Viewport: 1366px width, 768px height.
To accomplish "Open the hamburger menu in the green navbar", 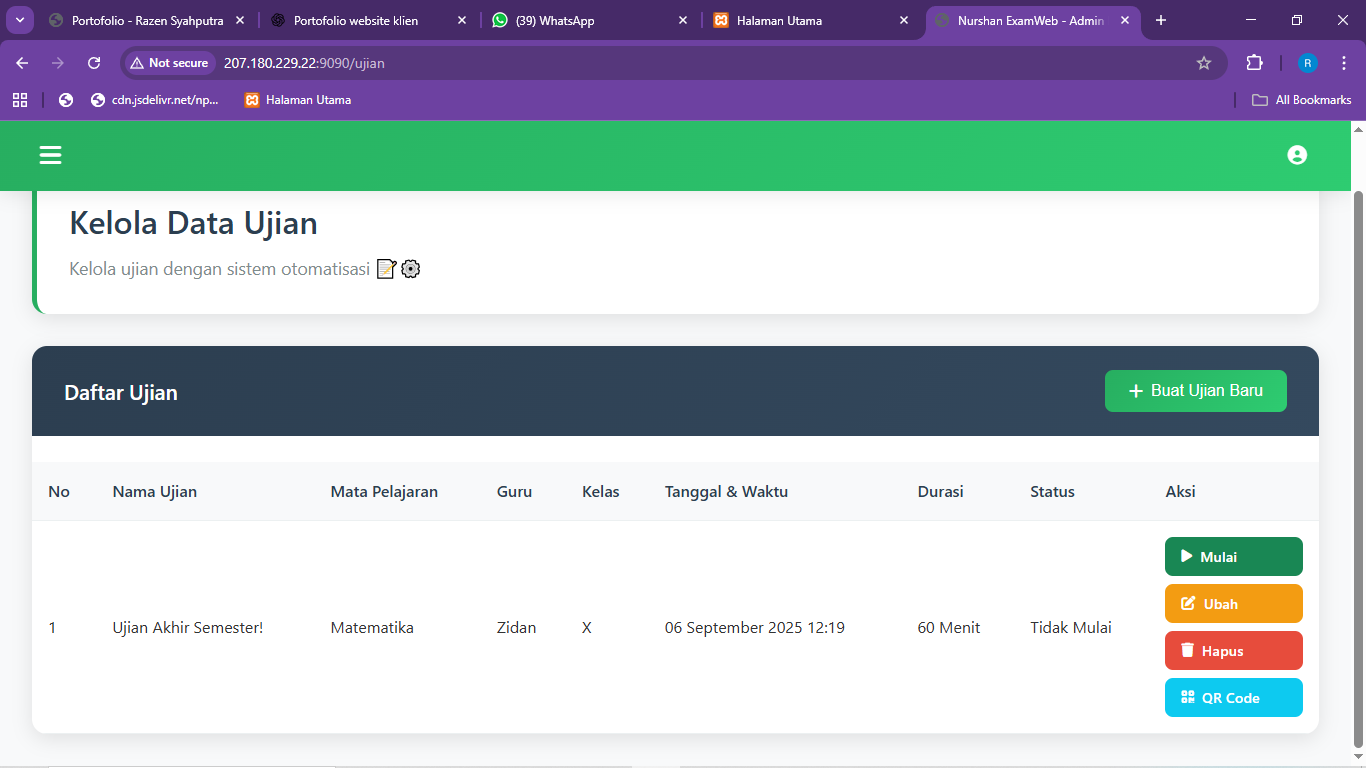I will coord(49,155).
